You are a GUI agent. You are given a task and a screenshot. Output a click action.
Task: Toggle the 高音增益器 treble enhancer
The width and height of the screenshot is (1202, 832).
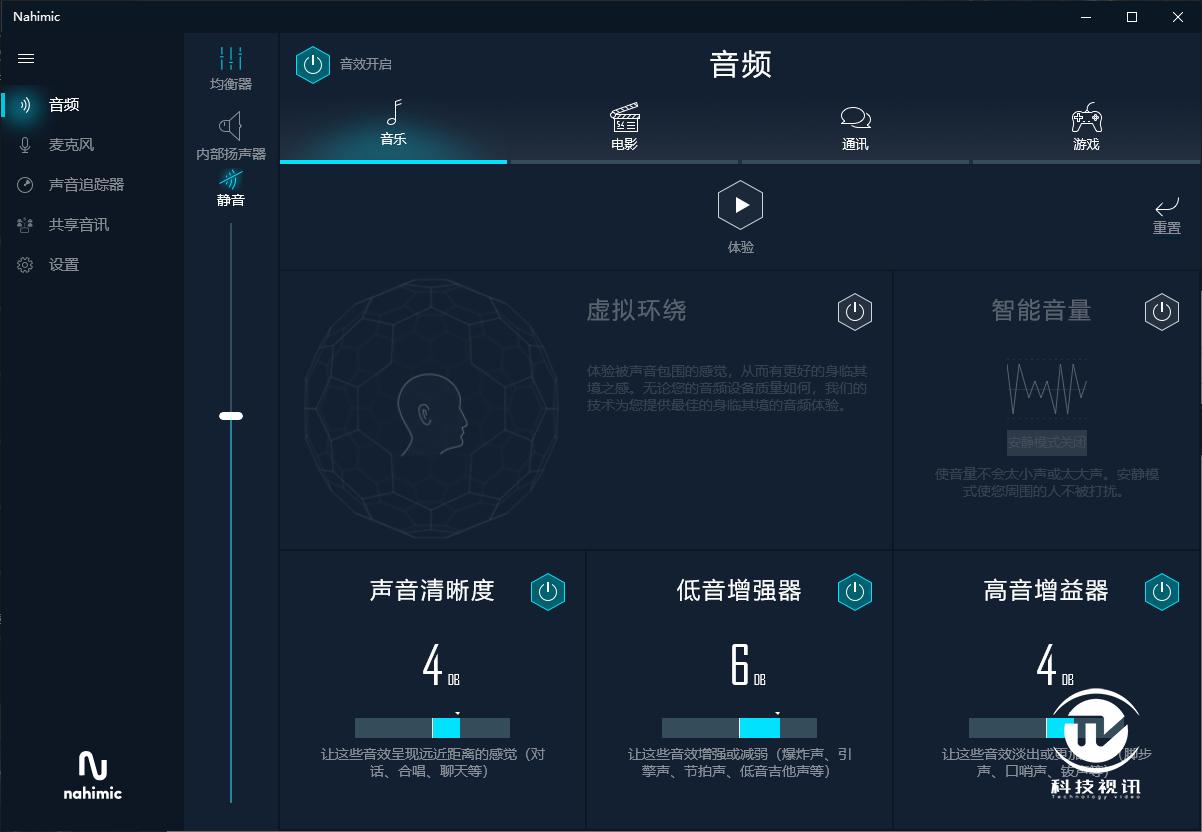pyautogui.click(x=1162, y=591)
